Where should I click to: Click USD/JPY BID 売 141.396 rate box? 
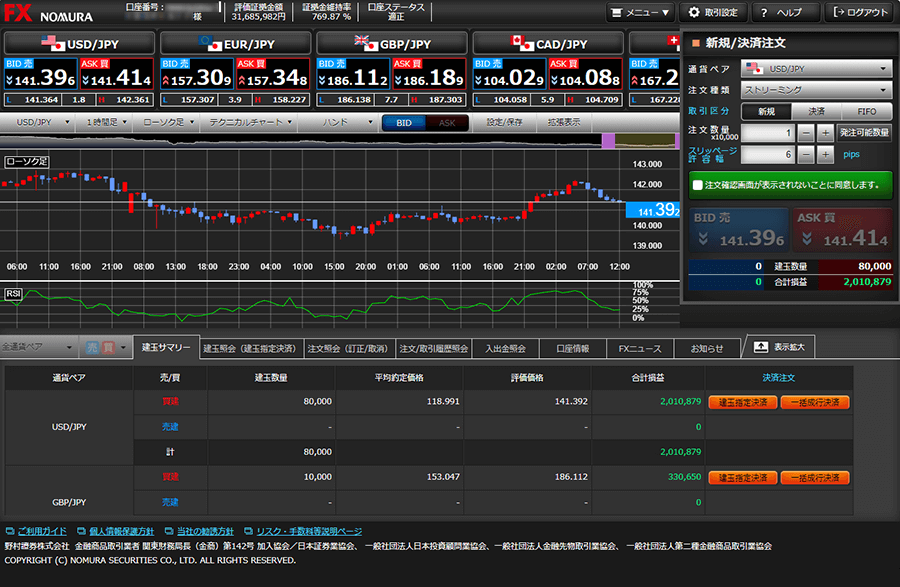(x=41, y=74)
